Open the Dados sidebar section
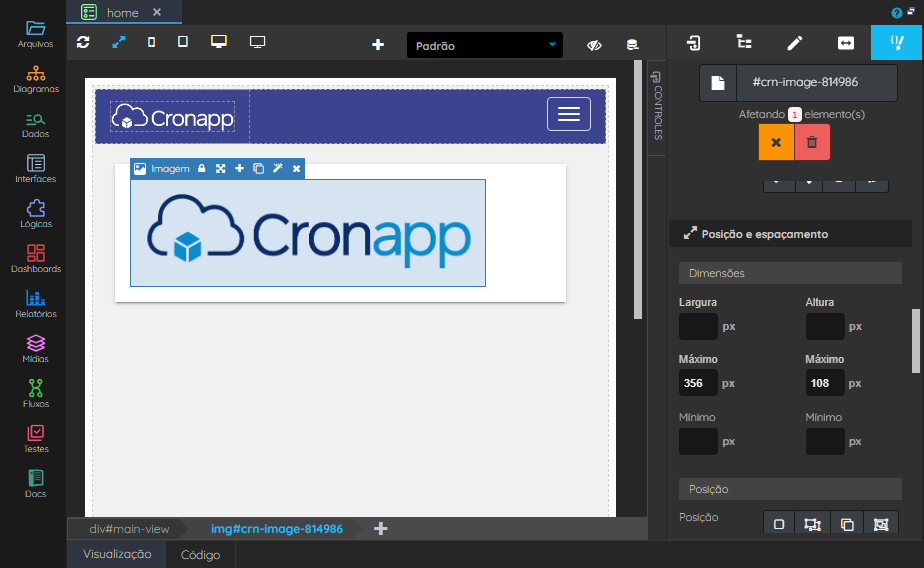 (x=35, y=125)
